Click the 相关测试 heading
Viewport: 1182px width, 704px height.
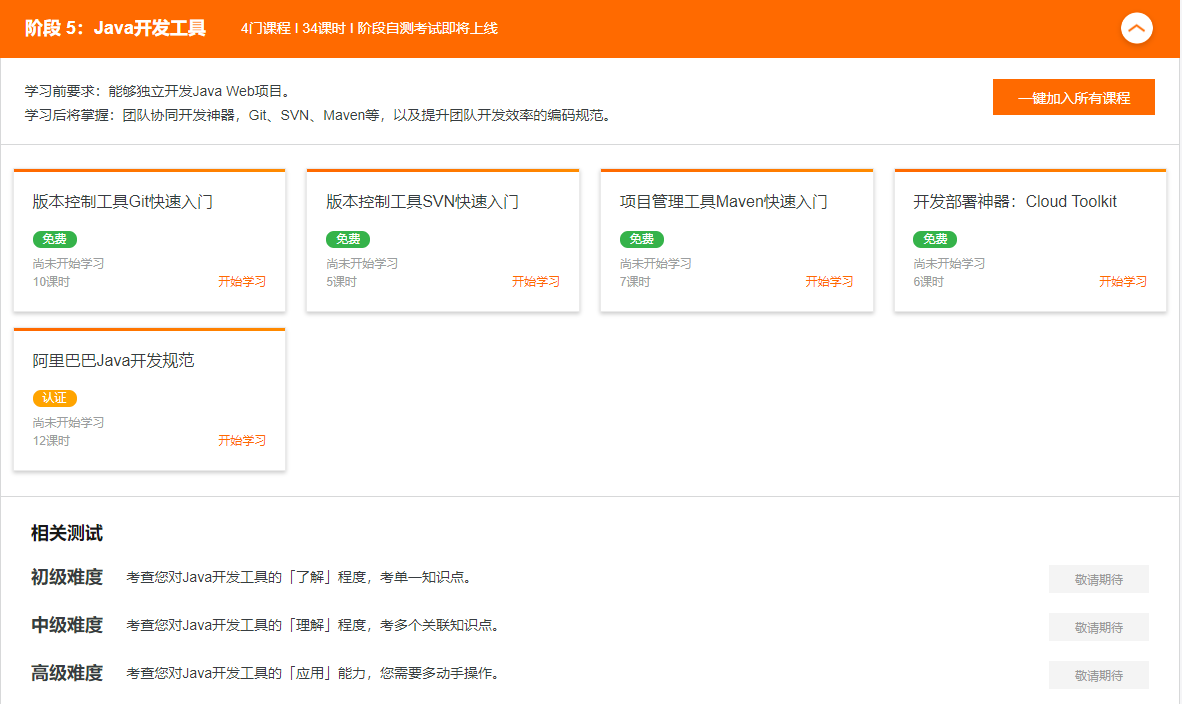click(67, 533)
